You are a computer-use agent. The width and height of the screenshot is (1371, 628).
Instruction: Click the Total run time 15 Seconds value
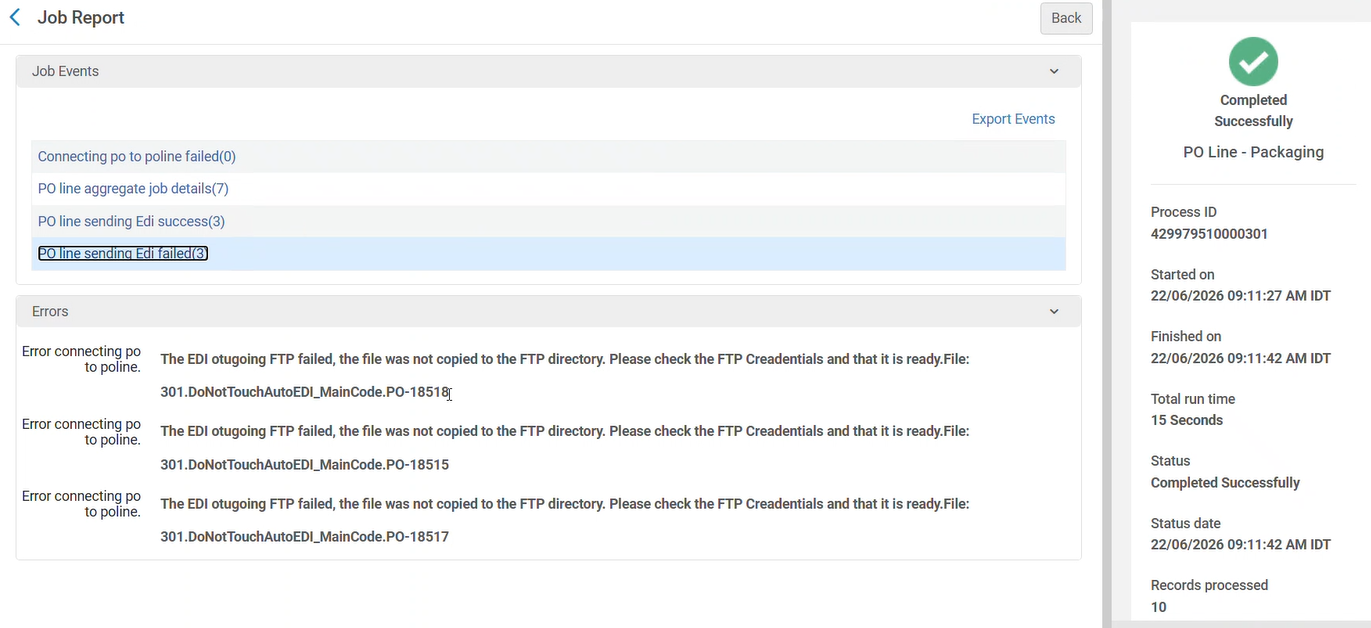1187,420
